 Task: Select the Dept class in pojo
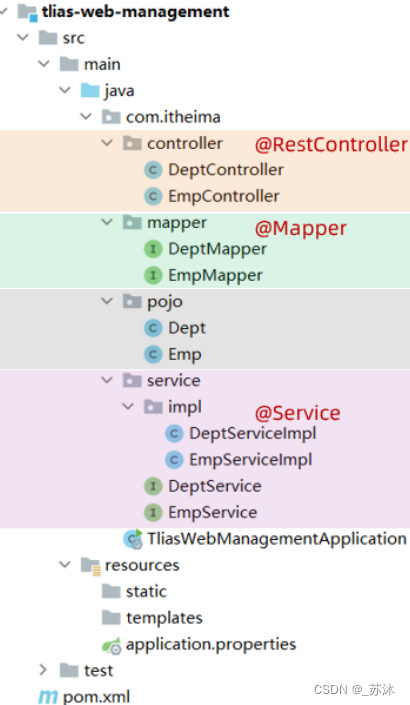click(187, 328)
